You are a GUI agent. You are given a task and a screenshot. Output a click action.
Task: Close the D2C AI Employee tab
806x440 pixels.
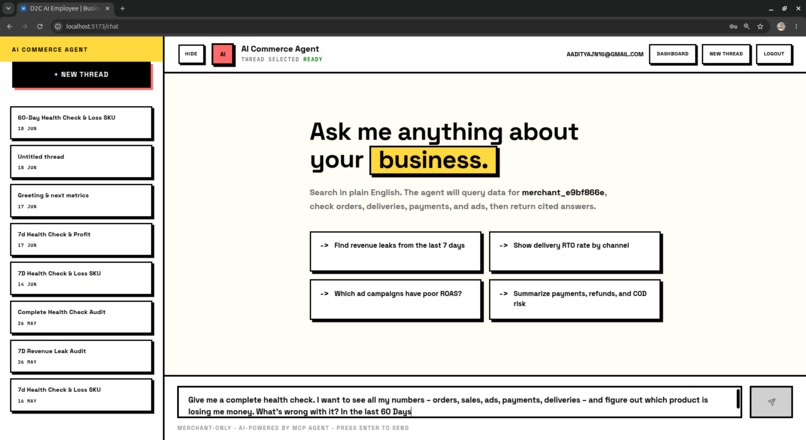coord(107,8)
